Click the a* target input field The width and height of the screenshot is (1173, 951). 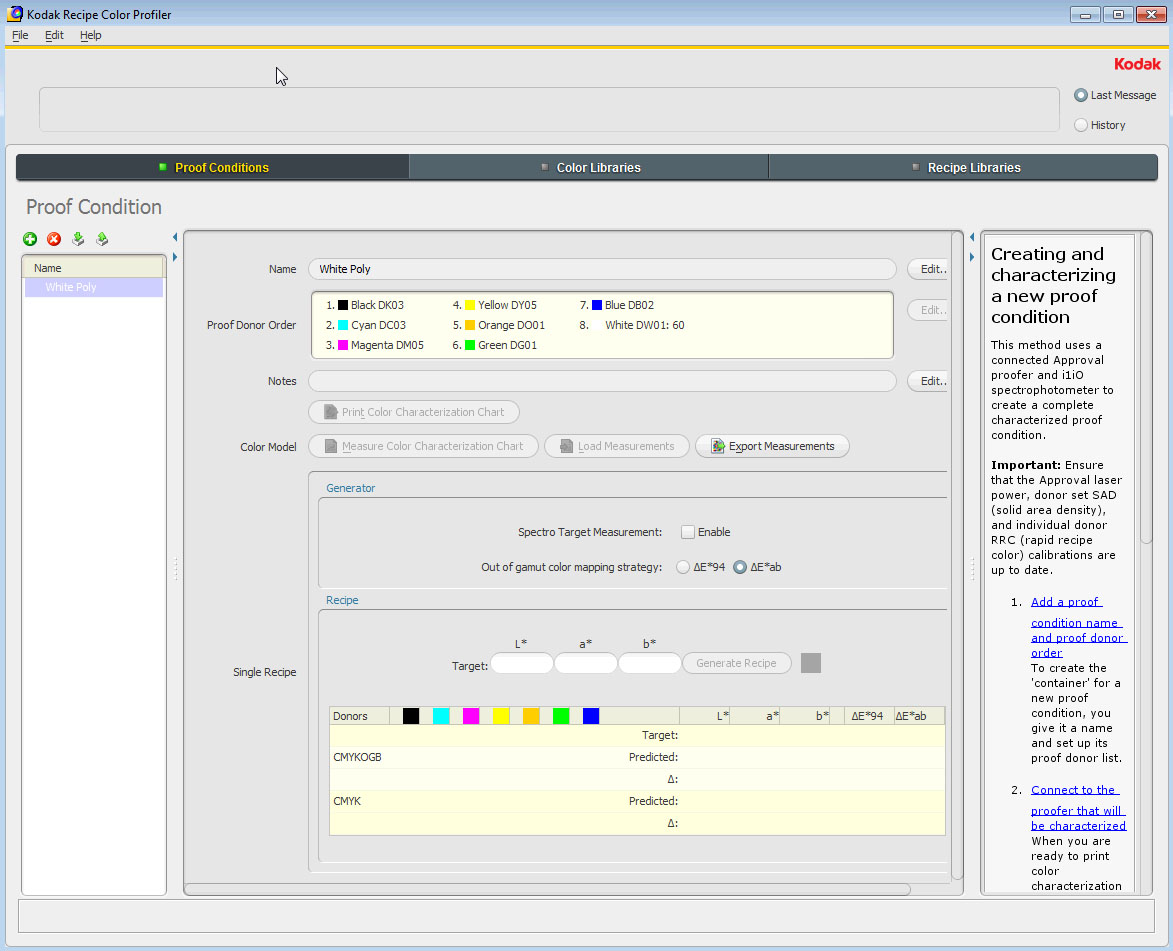[x=586, y=664]
